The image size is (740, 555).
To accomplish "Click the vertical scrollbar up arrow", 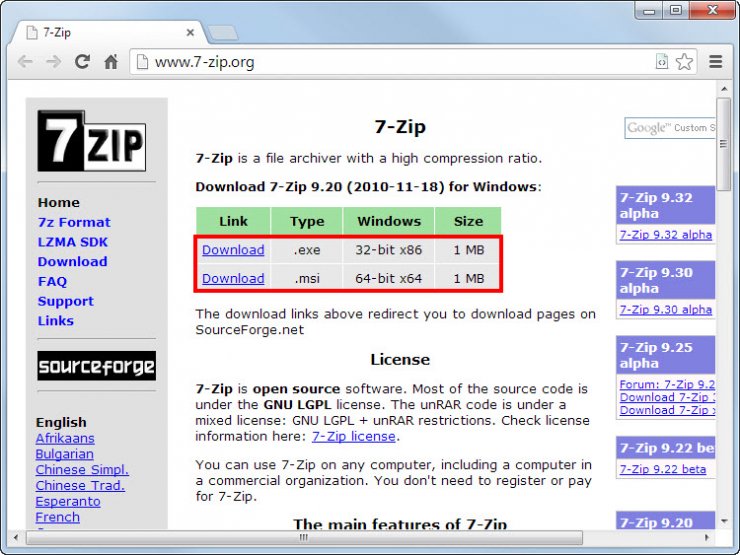I will pyautogui.click(x=724, y=89).
